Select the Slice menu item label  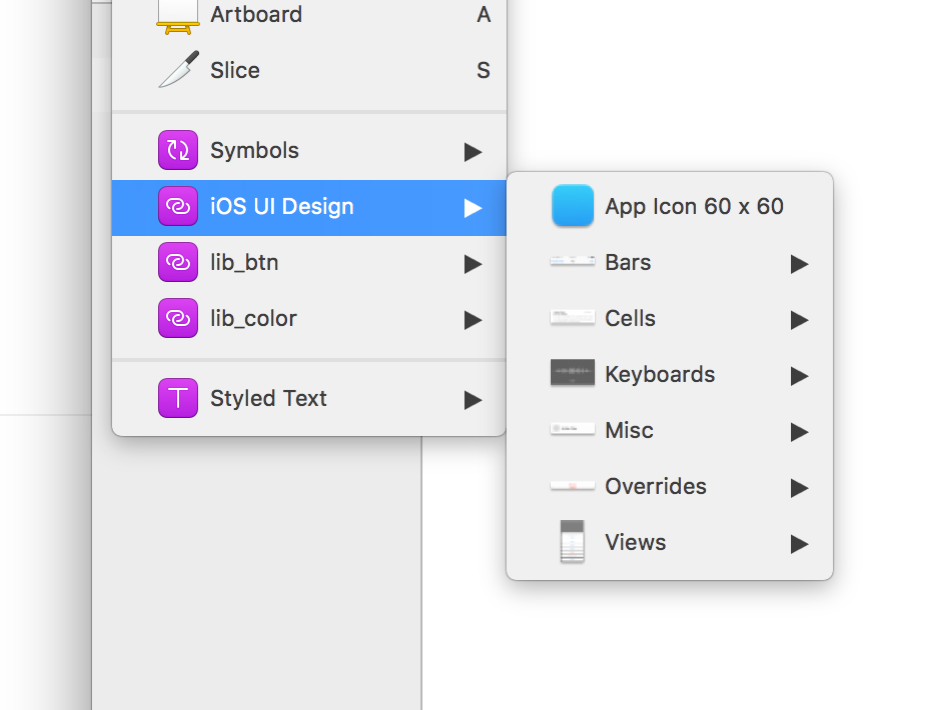point(235,70)
